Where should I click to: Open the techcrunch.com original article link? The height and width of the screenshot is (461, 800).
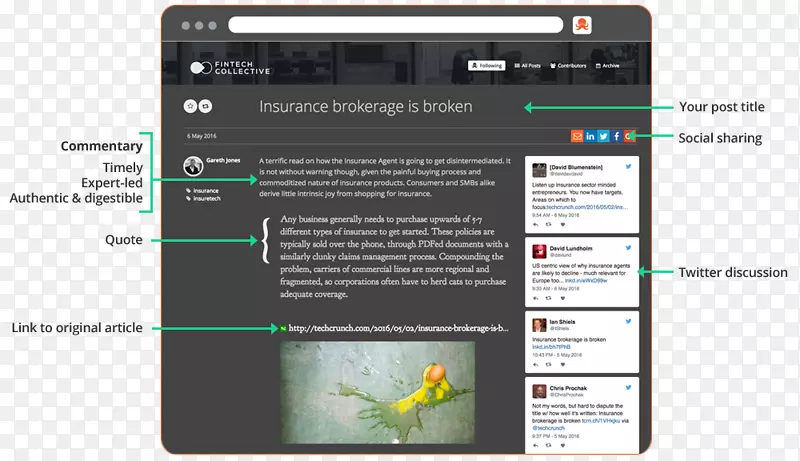coord(398,328)
